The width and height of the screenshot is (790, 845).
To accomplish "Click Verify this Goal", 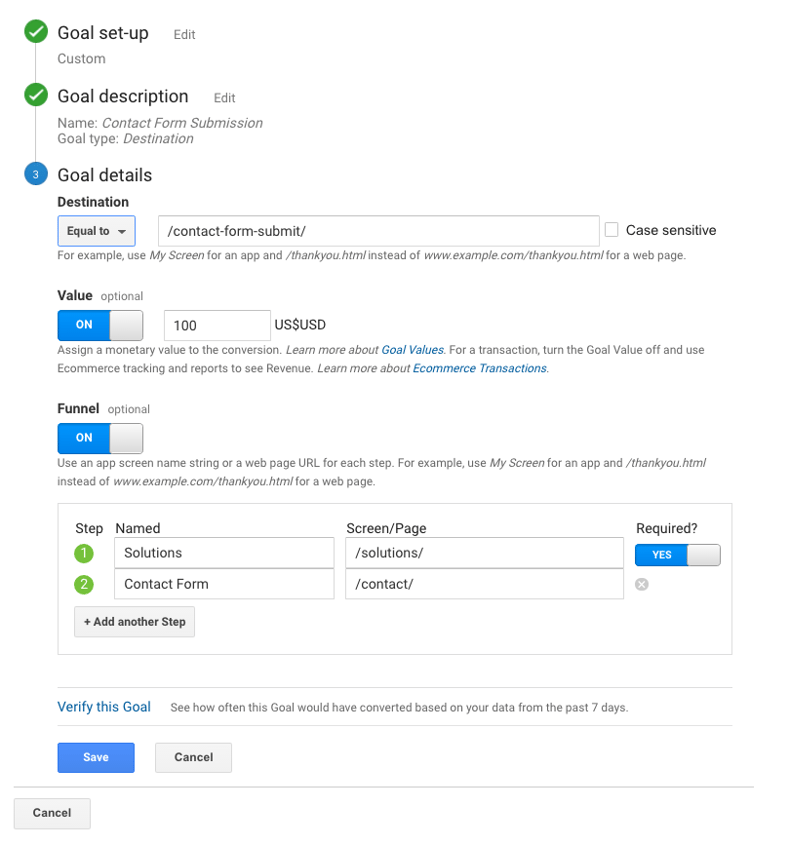I will coord(103,706).
